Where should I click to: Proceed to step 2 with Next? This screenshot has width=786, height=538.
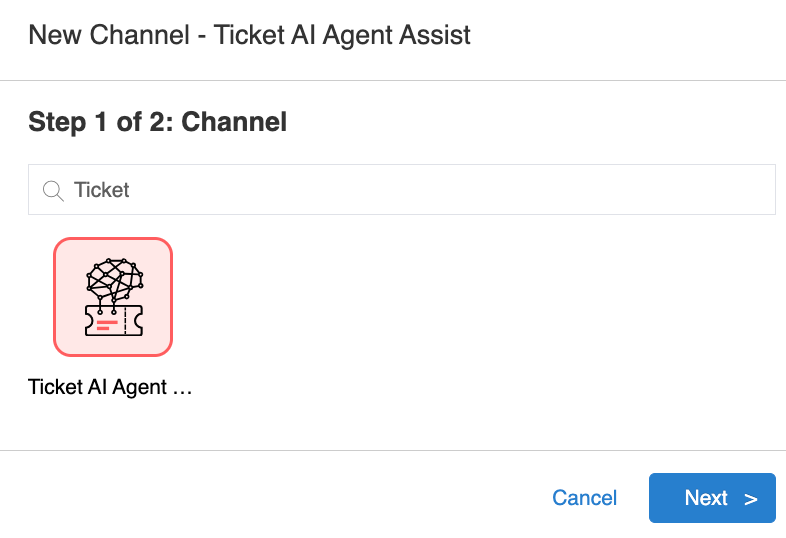tap(711, 498)
